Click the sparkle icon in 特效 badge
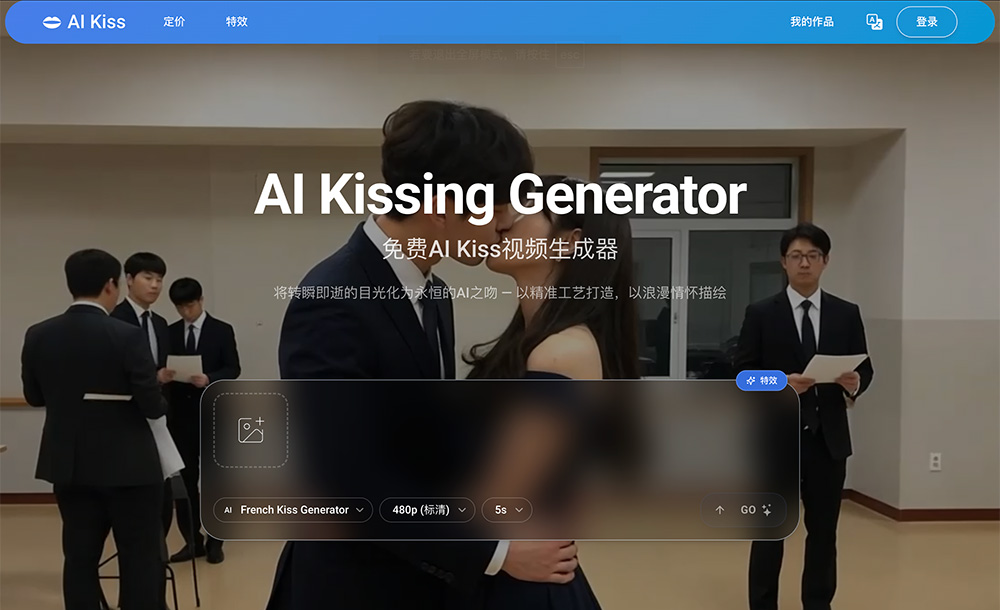The image size is (1000, 610). point(751,381)
